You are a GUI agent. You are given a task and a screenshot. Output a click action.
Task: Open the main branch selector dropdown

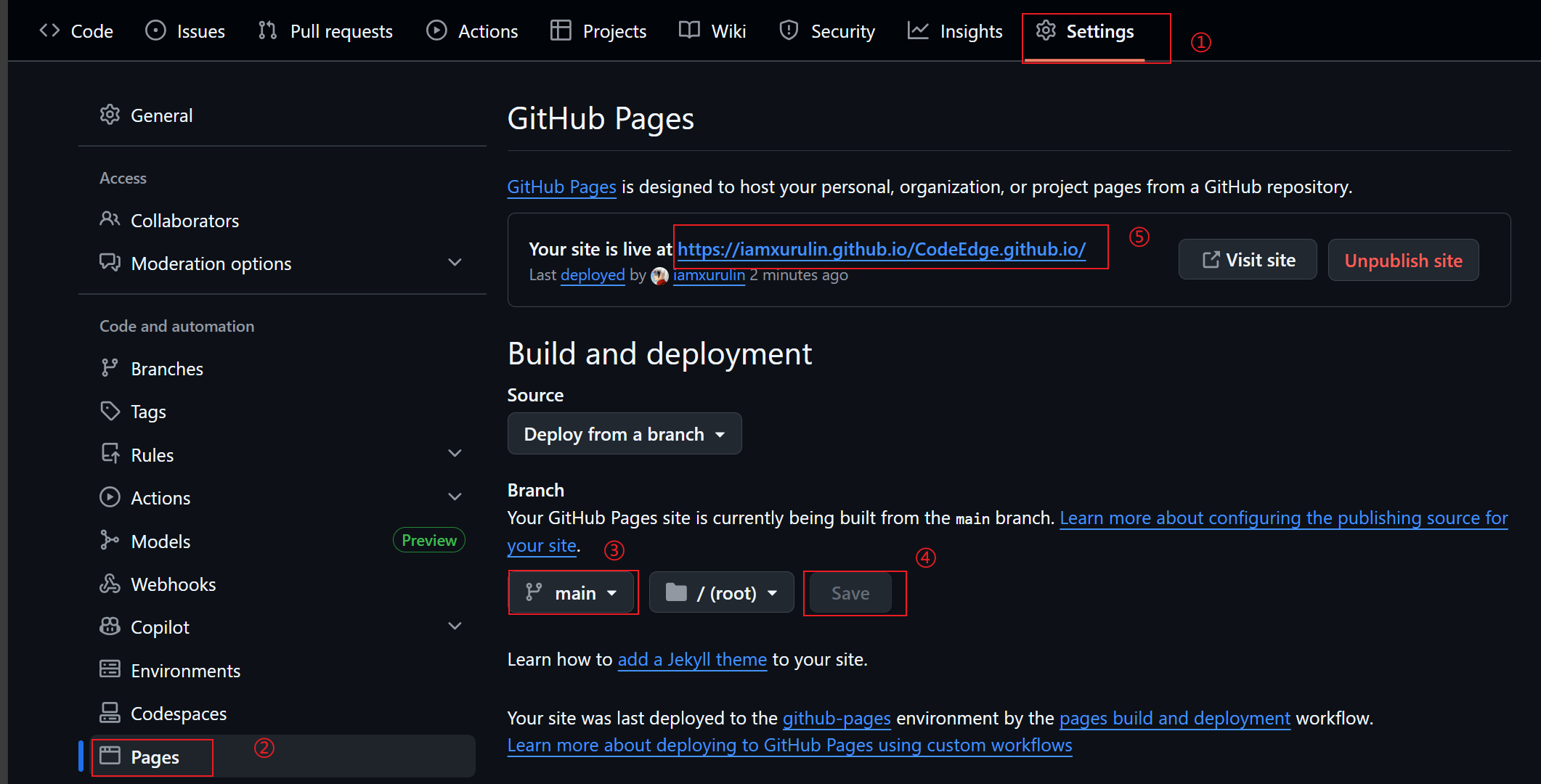click(x=572, y=593)
